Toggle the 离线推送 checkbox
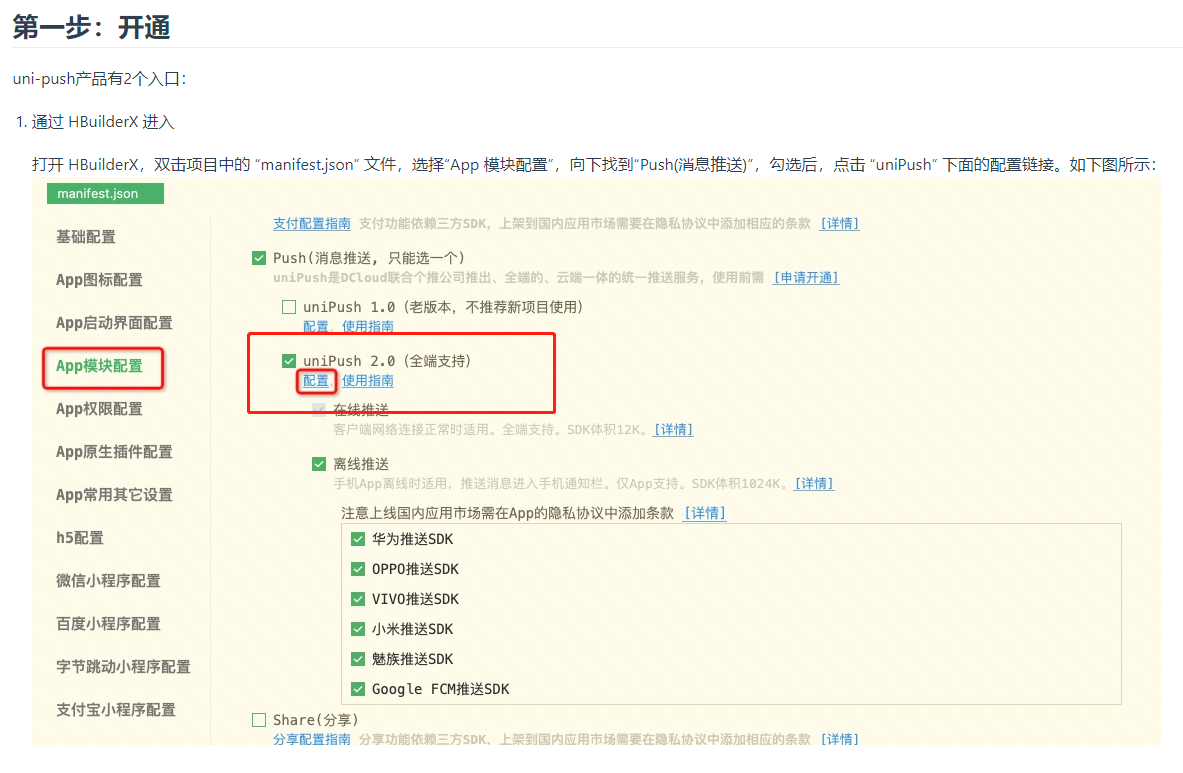Image resolution: width=1183 pixels, height=773 pixels. click(x=319, y=464)
